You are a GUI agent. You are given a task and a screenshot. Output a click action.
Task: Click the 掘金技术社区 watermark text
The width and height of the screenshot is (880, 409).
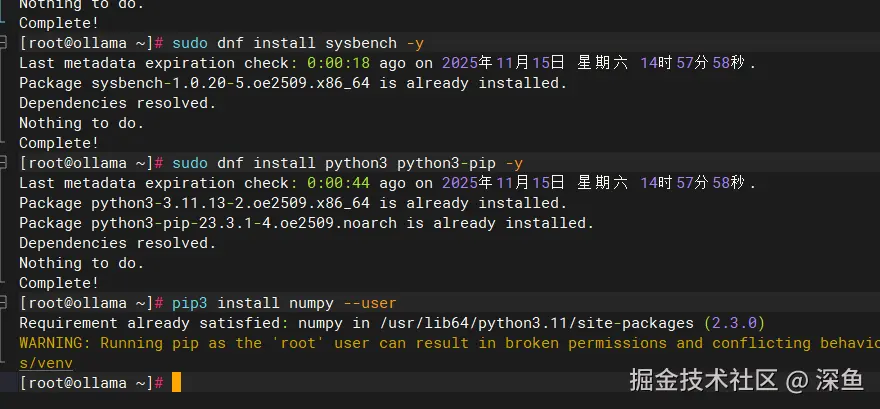(703, 380)
